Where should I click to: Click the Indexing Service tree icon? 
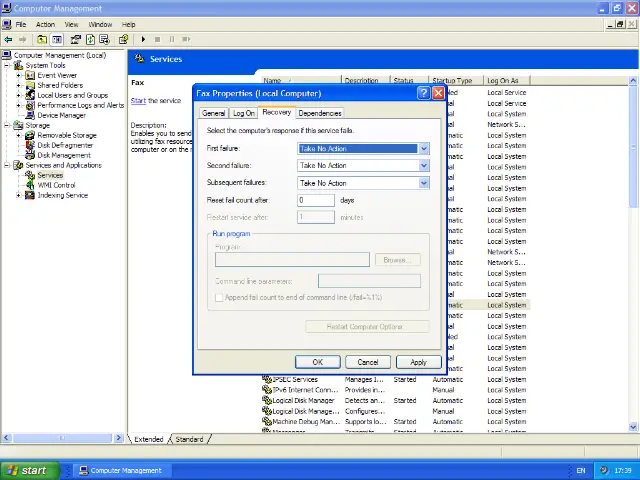point(30,195)
